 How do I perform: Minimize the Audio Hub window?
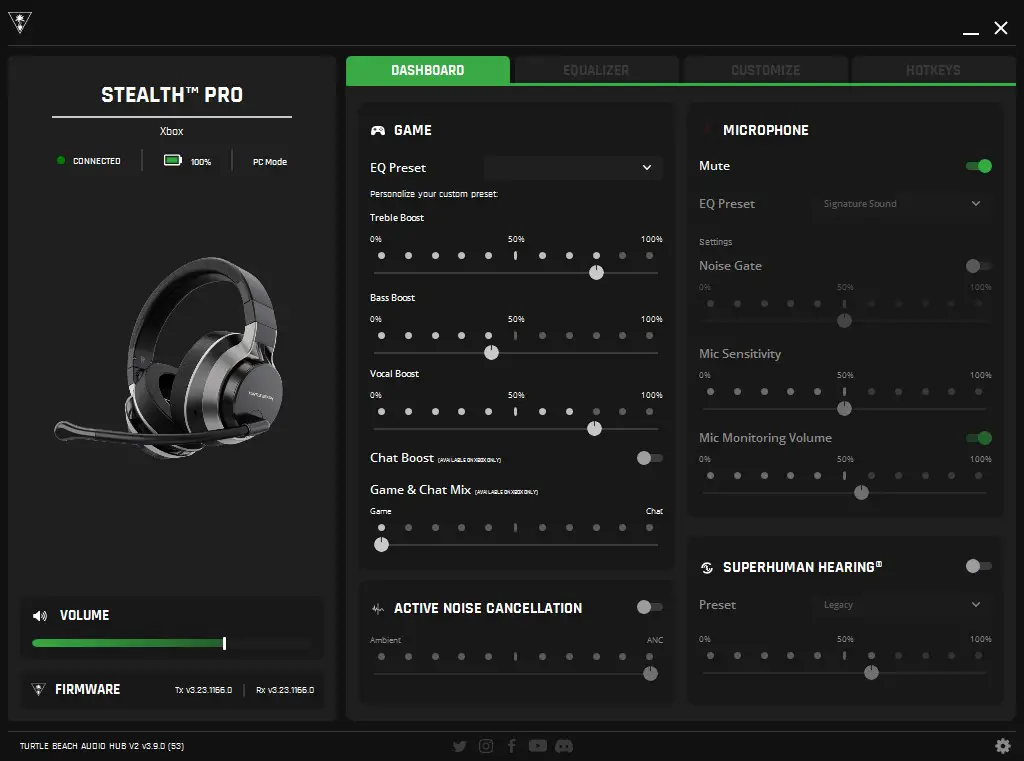coord(970,33)
